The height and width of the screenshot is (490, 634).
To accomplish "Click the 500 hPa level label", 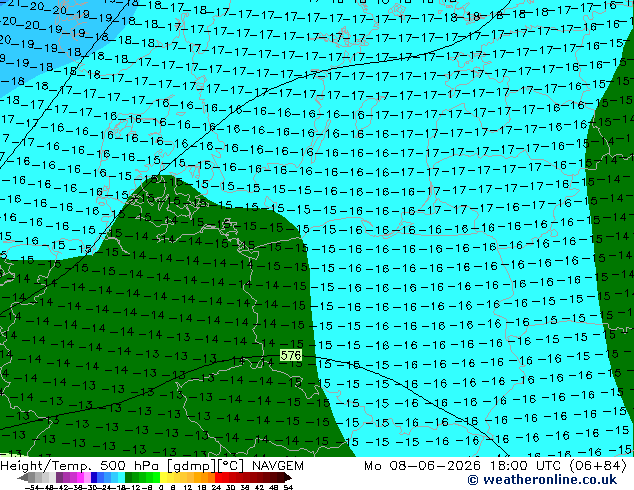I will click(131, 466).
